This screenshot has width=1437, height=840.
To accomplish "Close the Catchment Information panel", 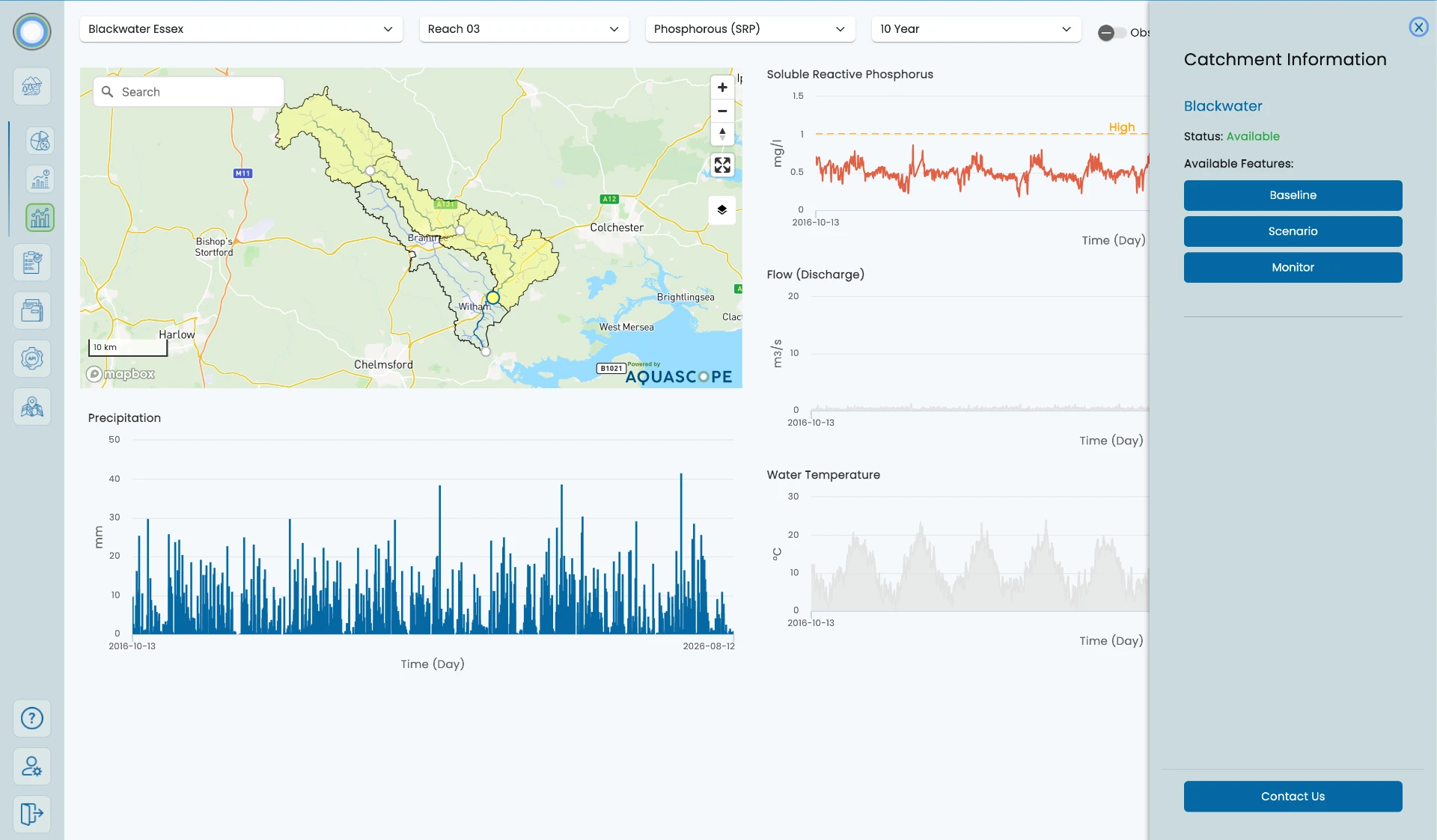I will [1418, 27].
